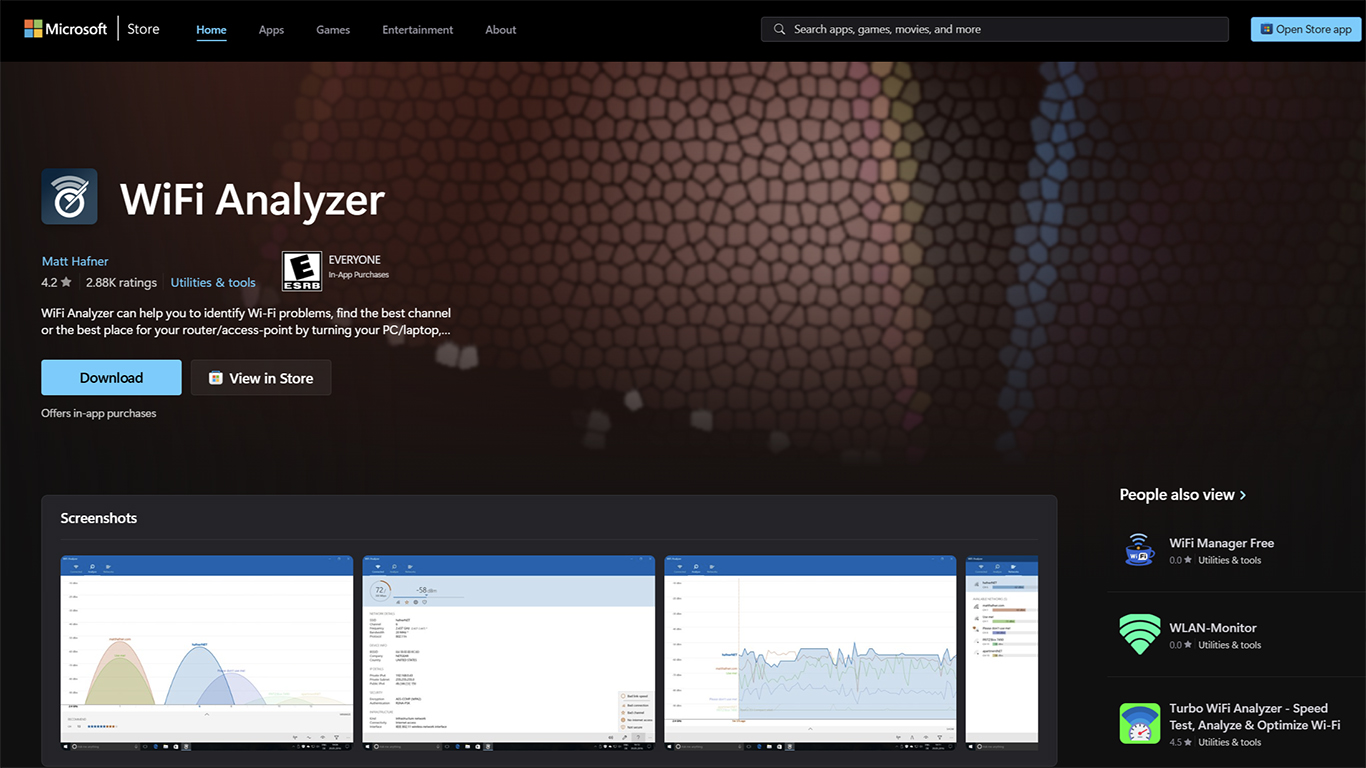This screenshot has width=1366, height=768.
Task: Click the Turbo WiFi Analyzer app icon
Action: [1140, 724]
